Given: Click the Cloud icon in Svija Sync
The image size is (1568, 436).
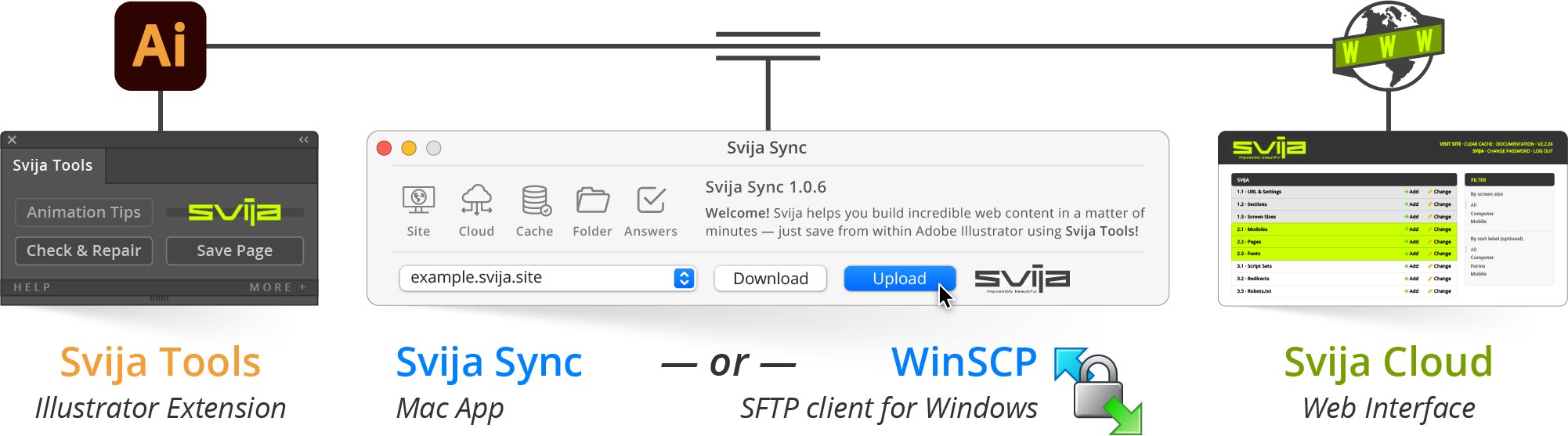Looking at the screenshot, I should click(476, 201).
